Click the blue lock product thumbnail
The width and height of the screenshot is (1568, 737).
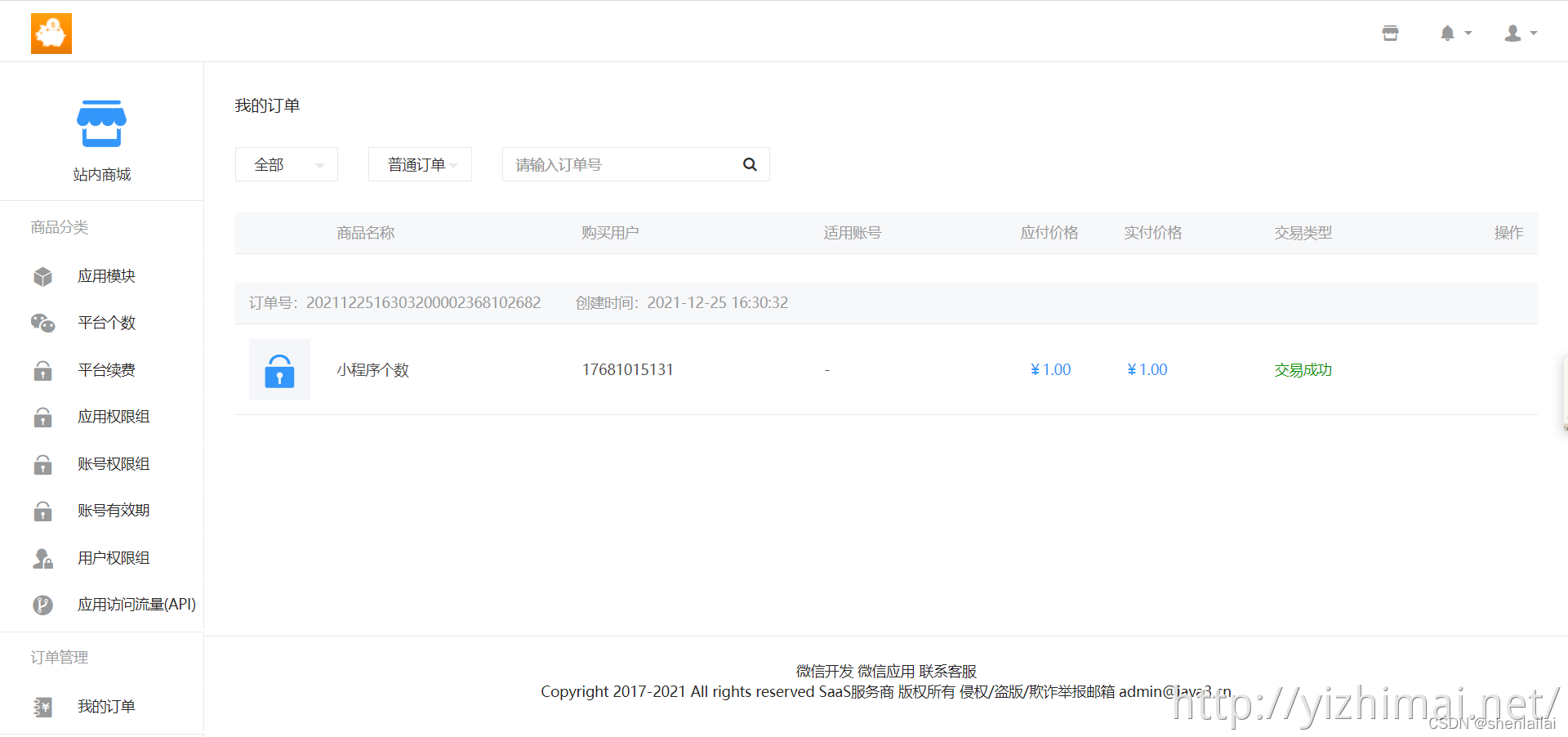279,369
